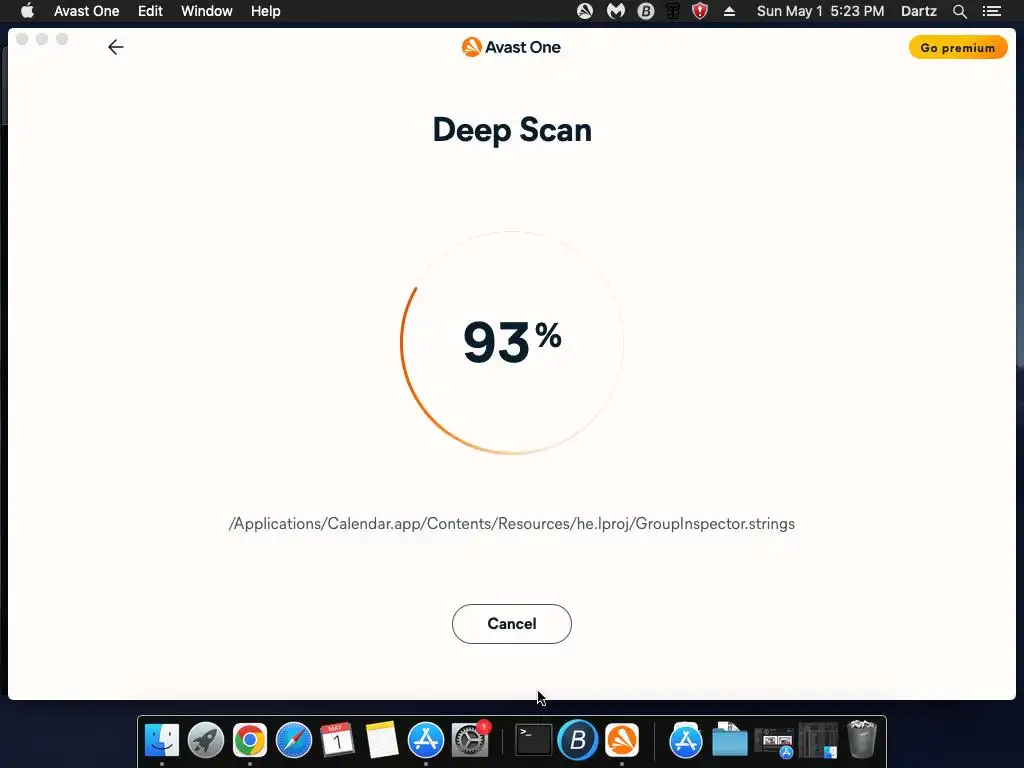This screenshot has height=768, width=1024.
Task: Click the grey close window button
Action: [22, 39]
